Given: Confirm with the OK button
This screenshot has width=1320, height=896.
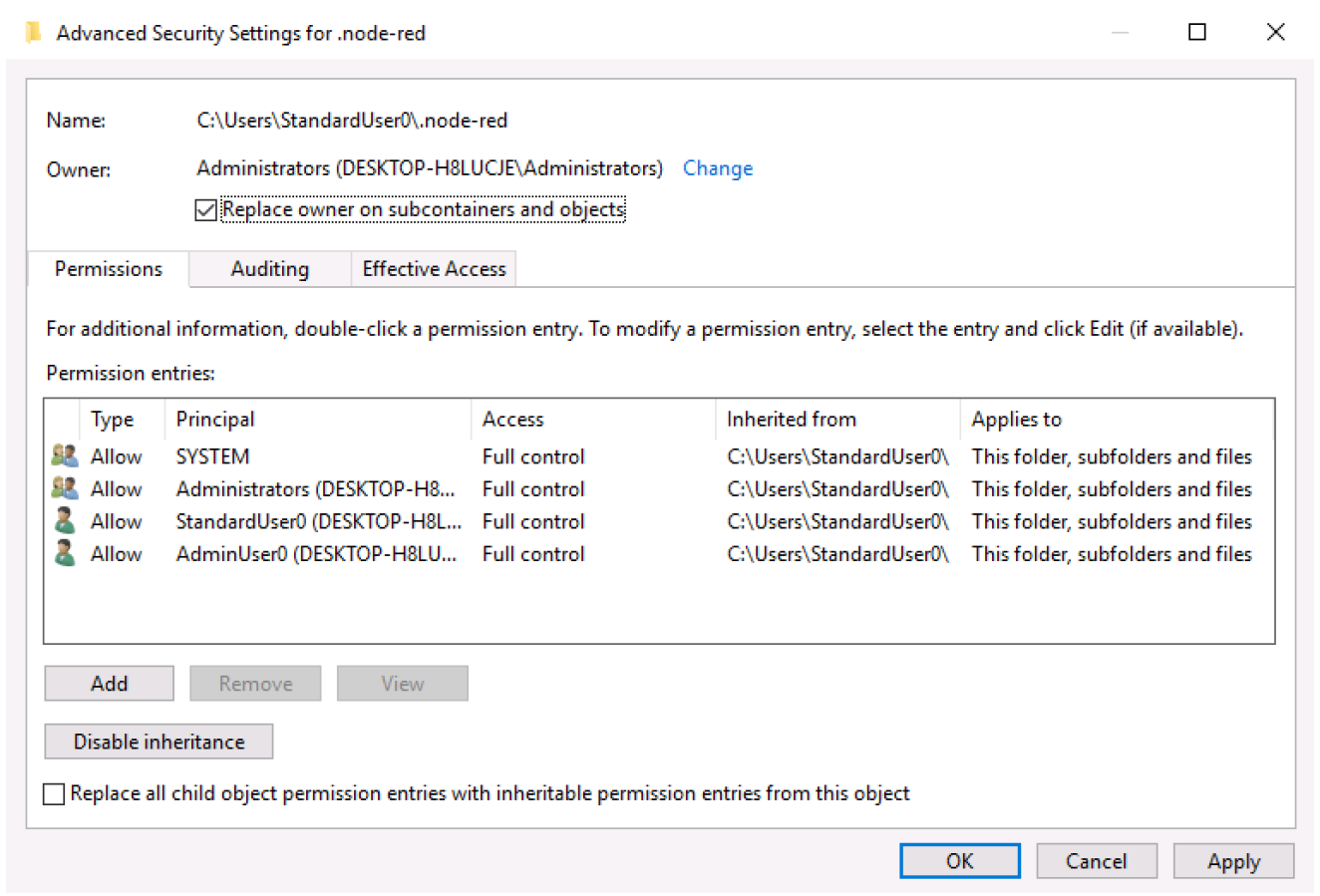Looking at the screenshot, I should pos(959,861).
